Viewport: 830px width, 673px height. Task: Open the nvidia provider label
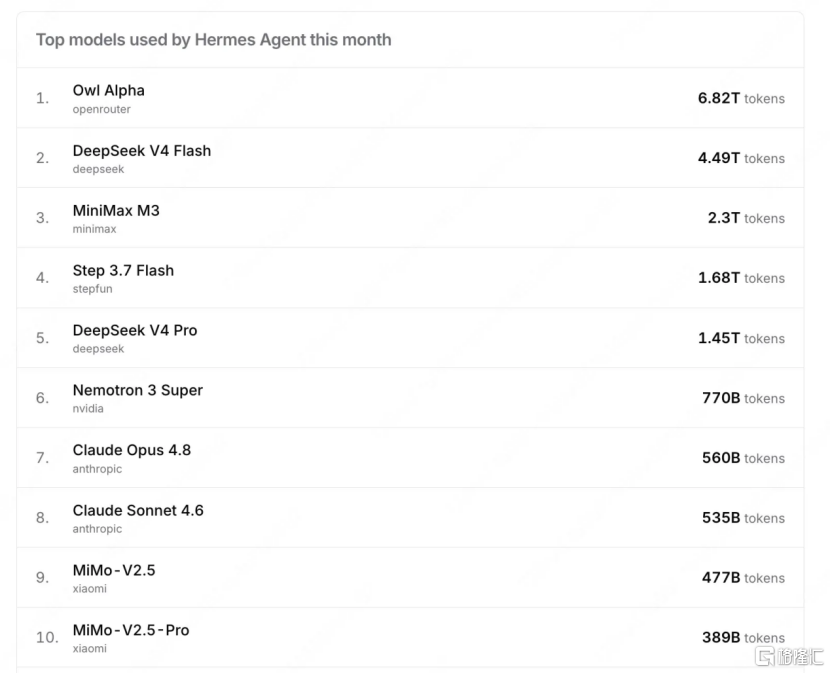point(88,408)
